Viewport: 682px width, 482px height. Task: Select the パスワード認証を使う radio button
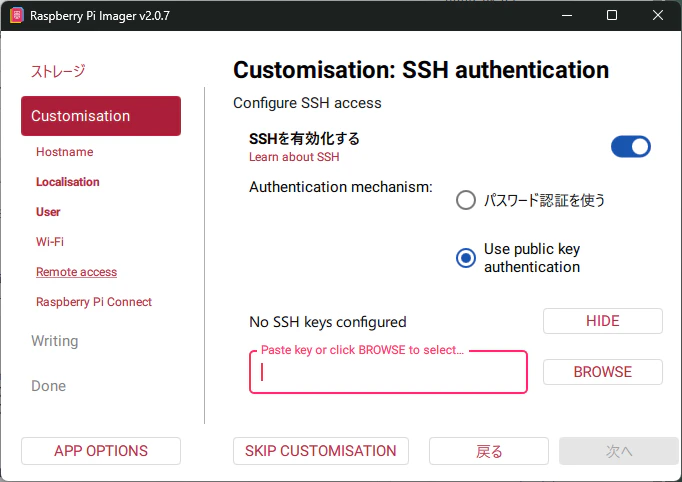tap(466, 200)
